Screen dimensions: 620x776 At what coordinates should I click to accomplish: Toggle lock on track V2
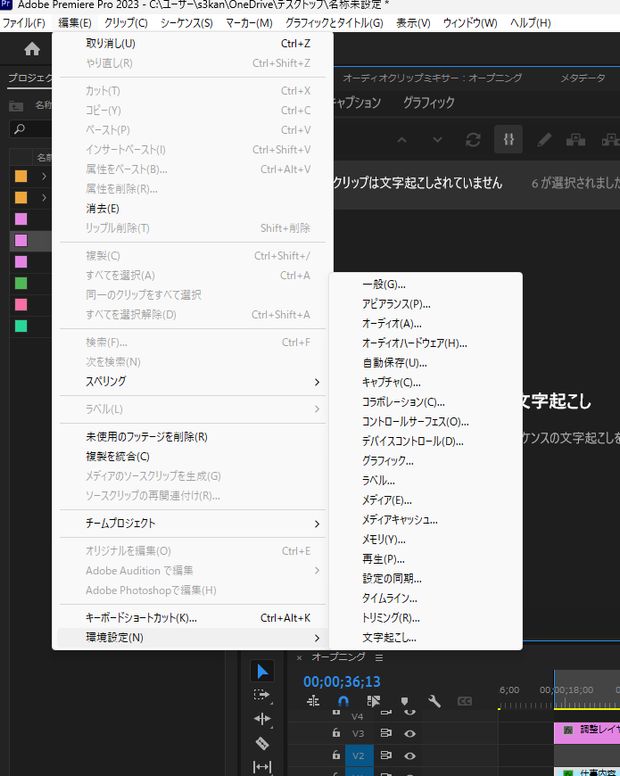(x=336, y=755)
